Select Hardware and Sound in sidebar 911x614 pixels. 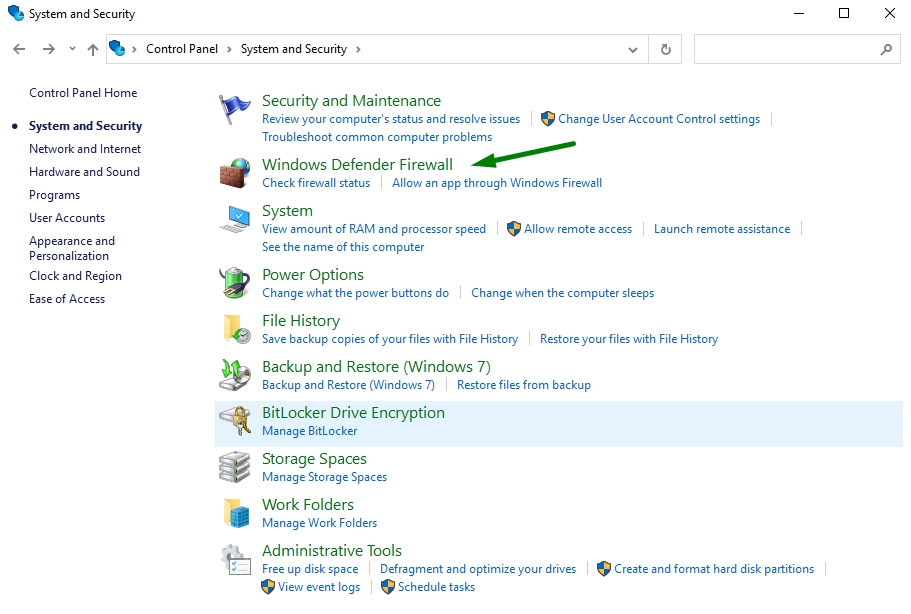pos(84,172)
